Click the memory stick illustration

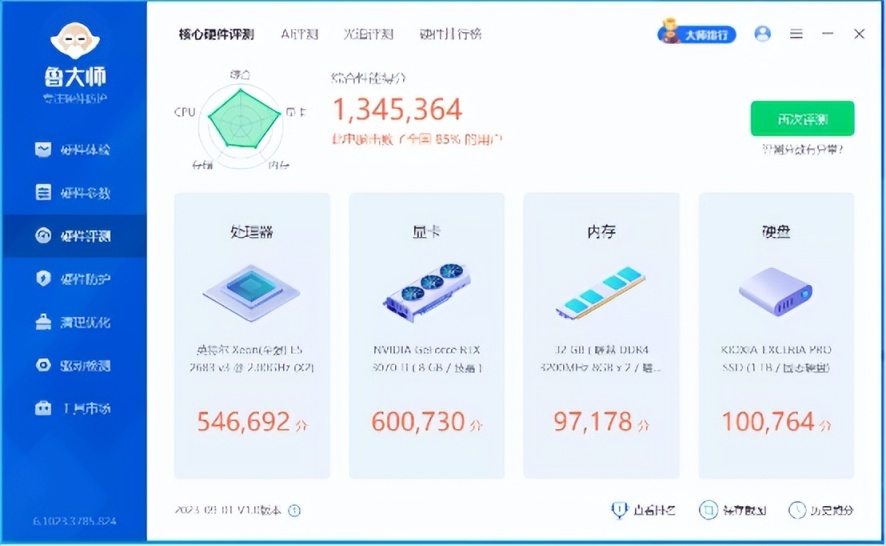[601, 292]
